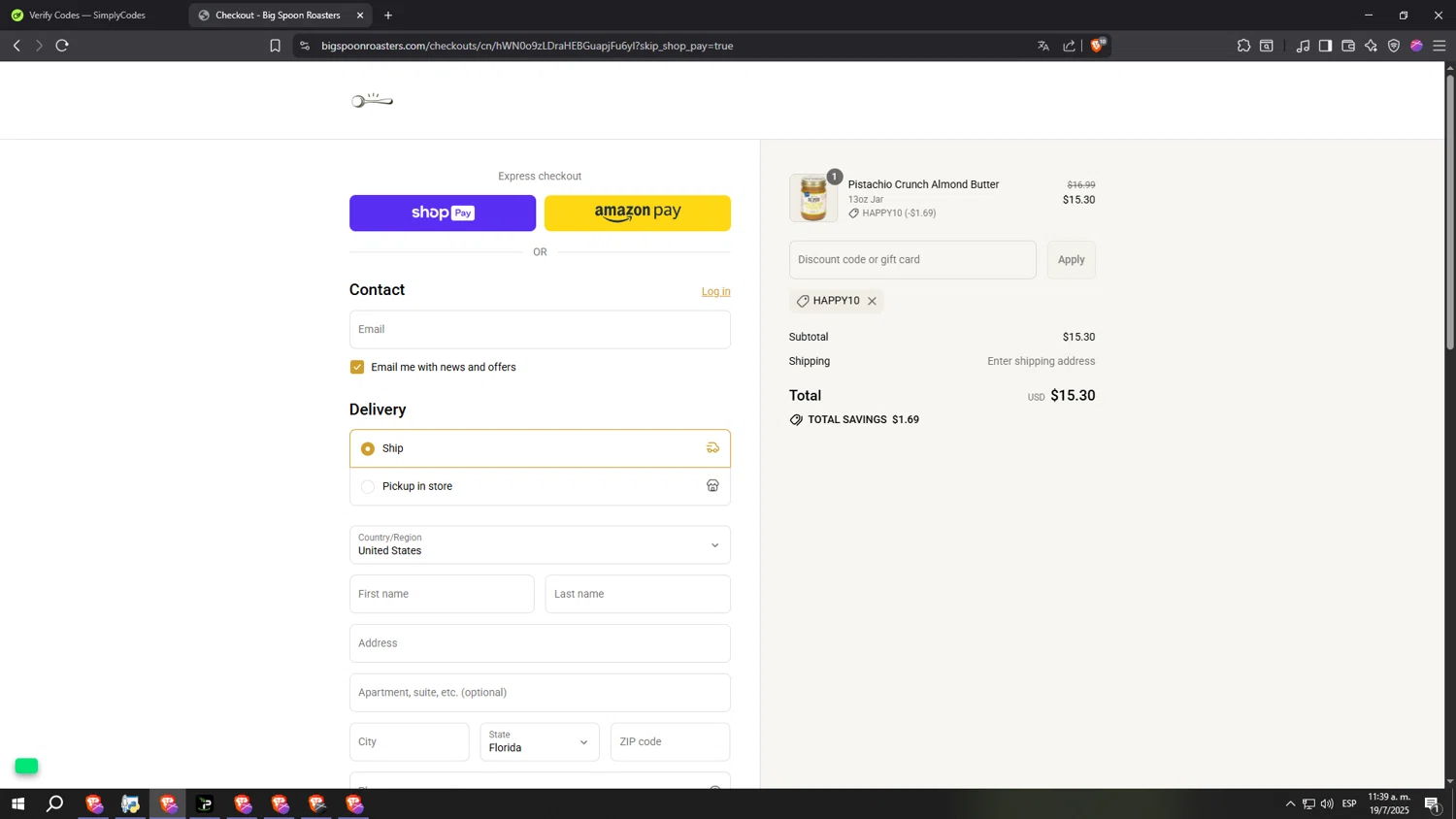
Task: Open Windows taskbar search
Action: [55, 803]
